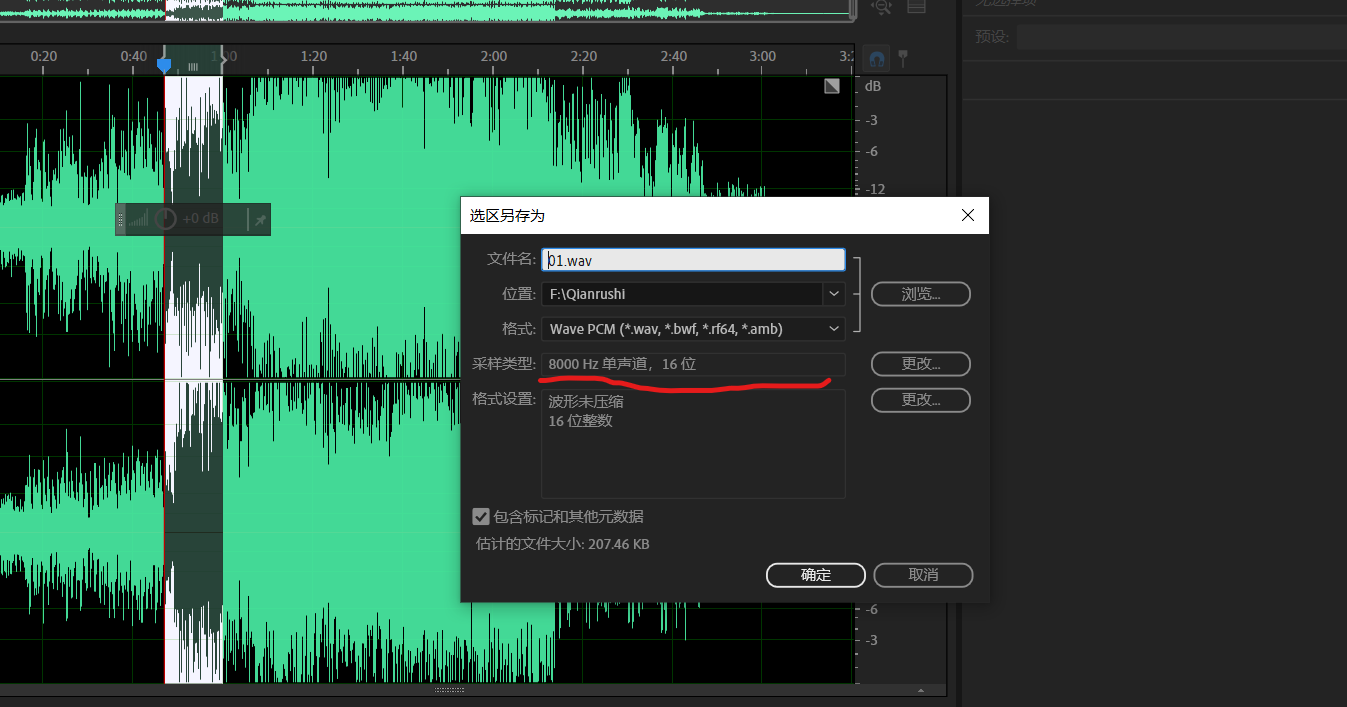Viewport: 1347px width, 707px height.
Task: Click the blue playhead marker
Action: click(164, 65)
